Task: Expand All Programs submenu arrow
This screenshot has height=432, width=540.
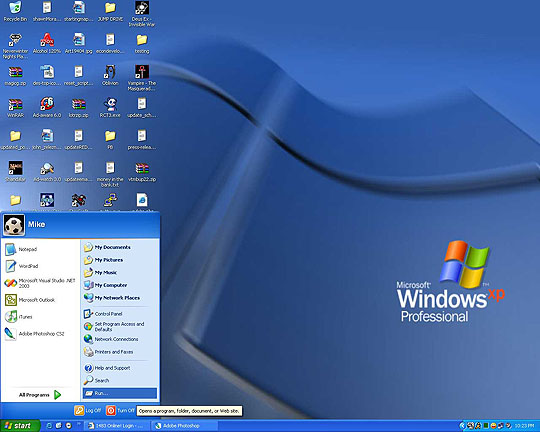Action: pyautogui.click(x=58, y=395)
